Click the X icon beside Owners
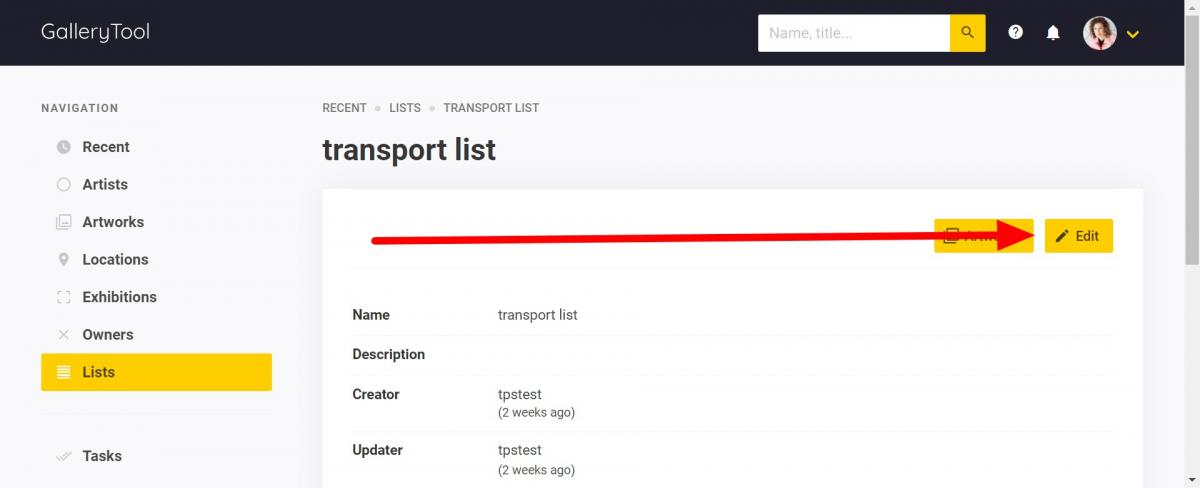 64,335
